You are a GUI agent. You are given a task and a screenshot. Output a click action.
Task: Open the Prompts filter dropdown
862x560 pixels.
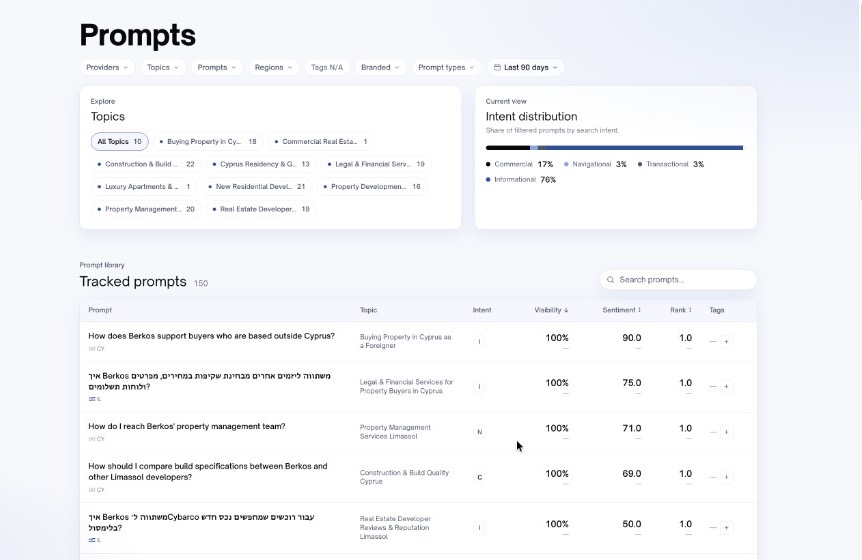[217, 67]
